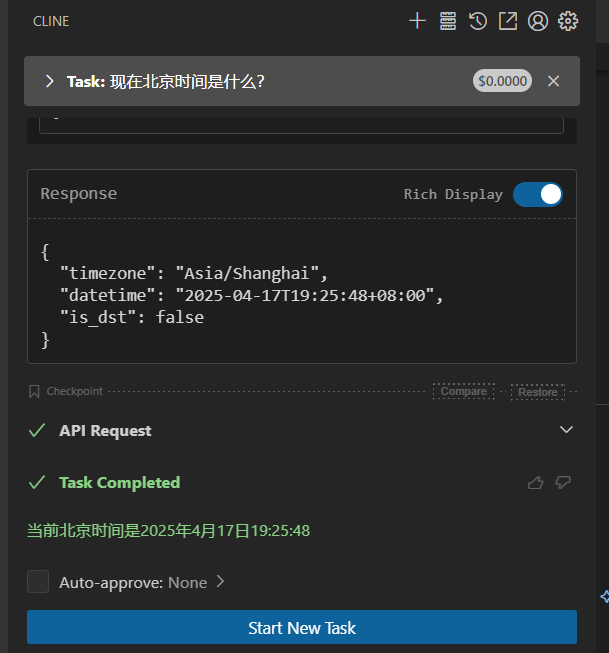Expand the API Request details chevron
609x653 pixels.
(x=566, y=429)
